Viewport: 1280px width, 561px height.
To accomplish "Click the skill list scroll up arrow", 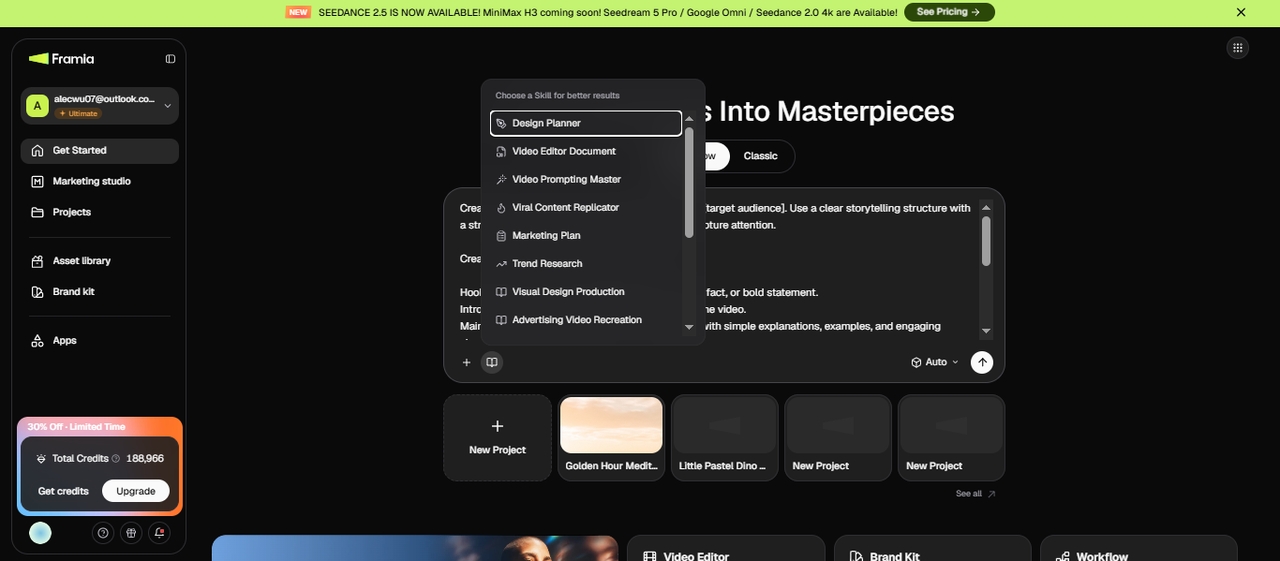I will pyautogui.click(x=689, y=118).
